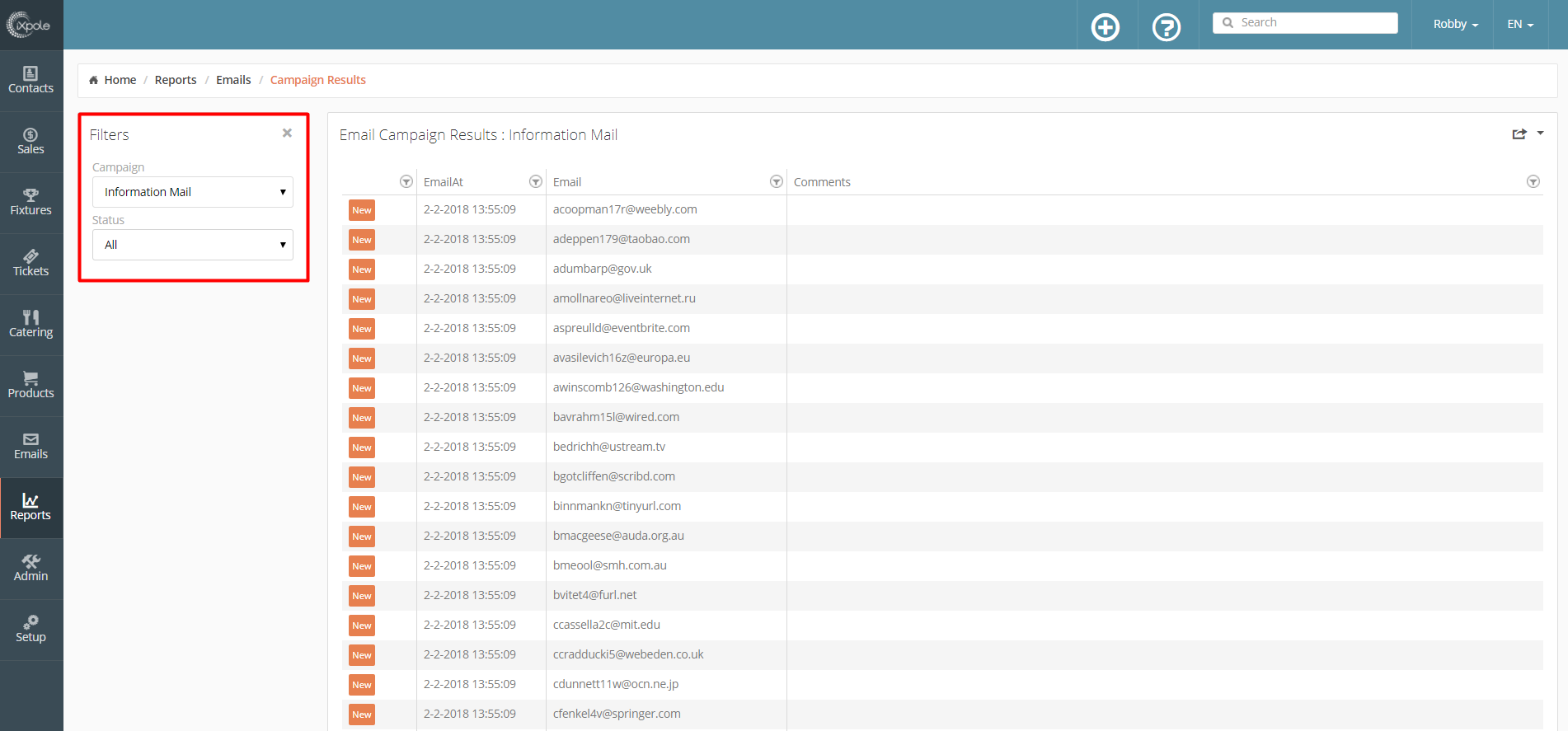Click New badge for adumbarp@gov.uk
Viewport: 1568px width, 731px height.
[x=362, y=269]
